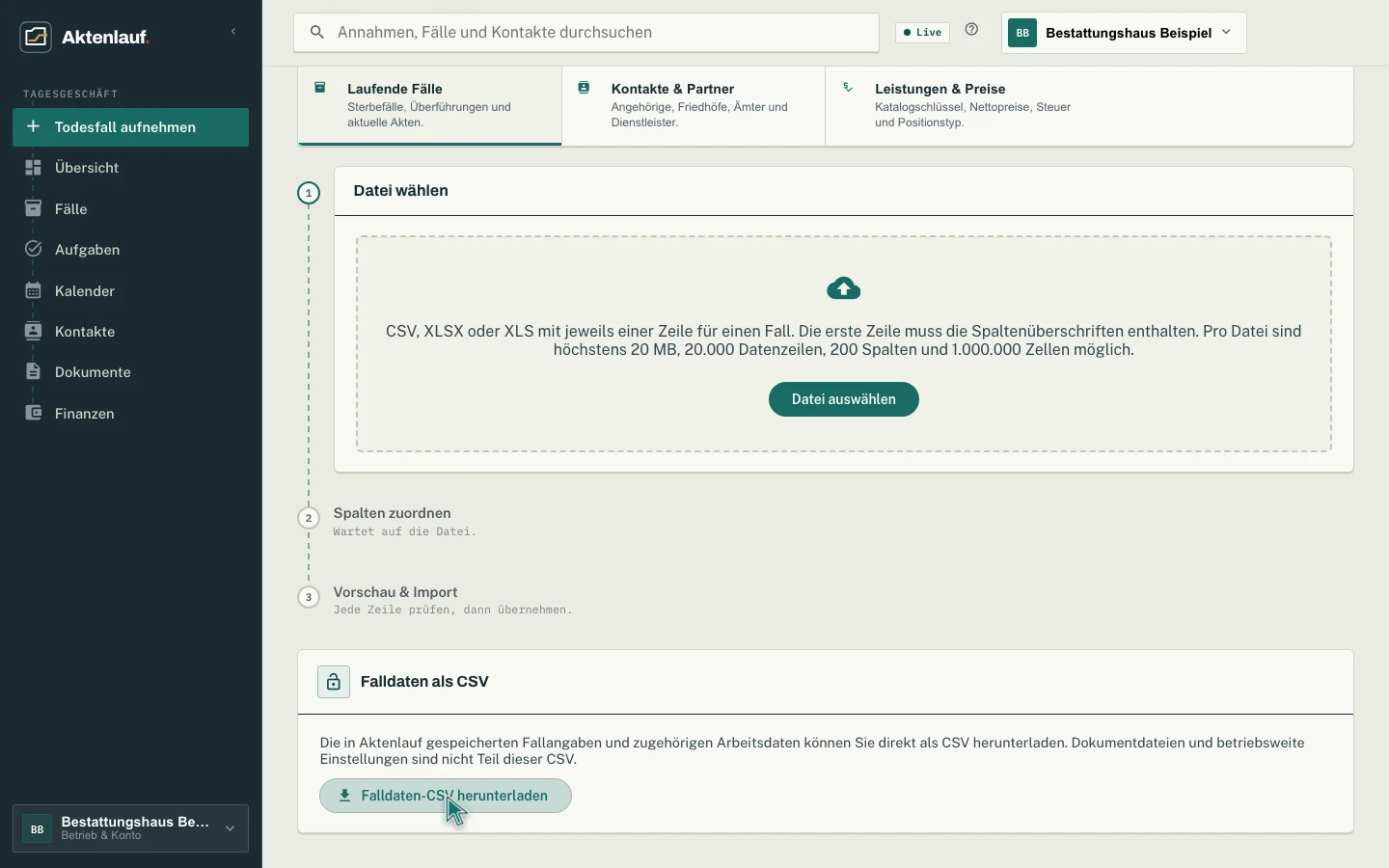Click the Kontakte & Partner tab icon
1389x868 pixels.
pos(584,88)
